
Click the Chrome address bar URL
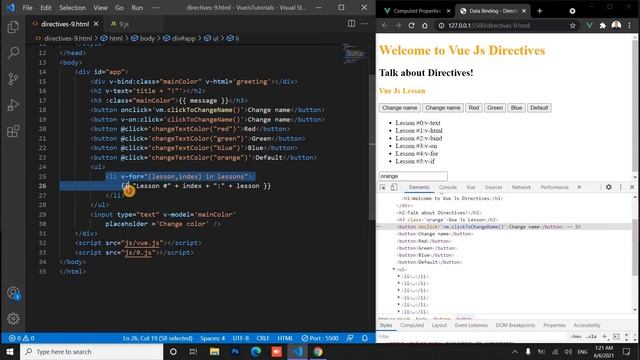pos(489,25)
